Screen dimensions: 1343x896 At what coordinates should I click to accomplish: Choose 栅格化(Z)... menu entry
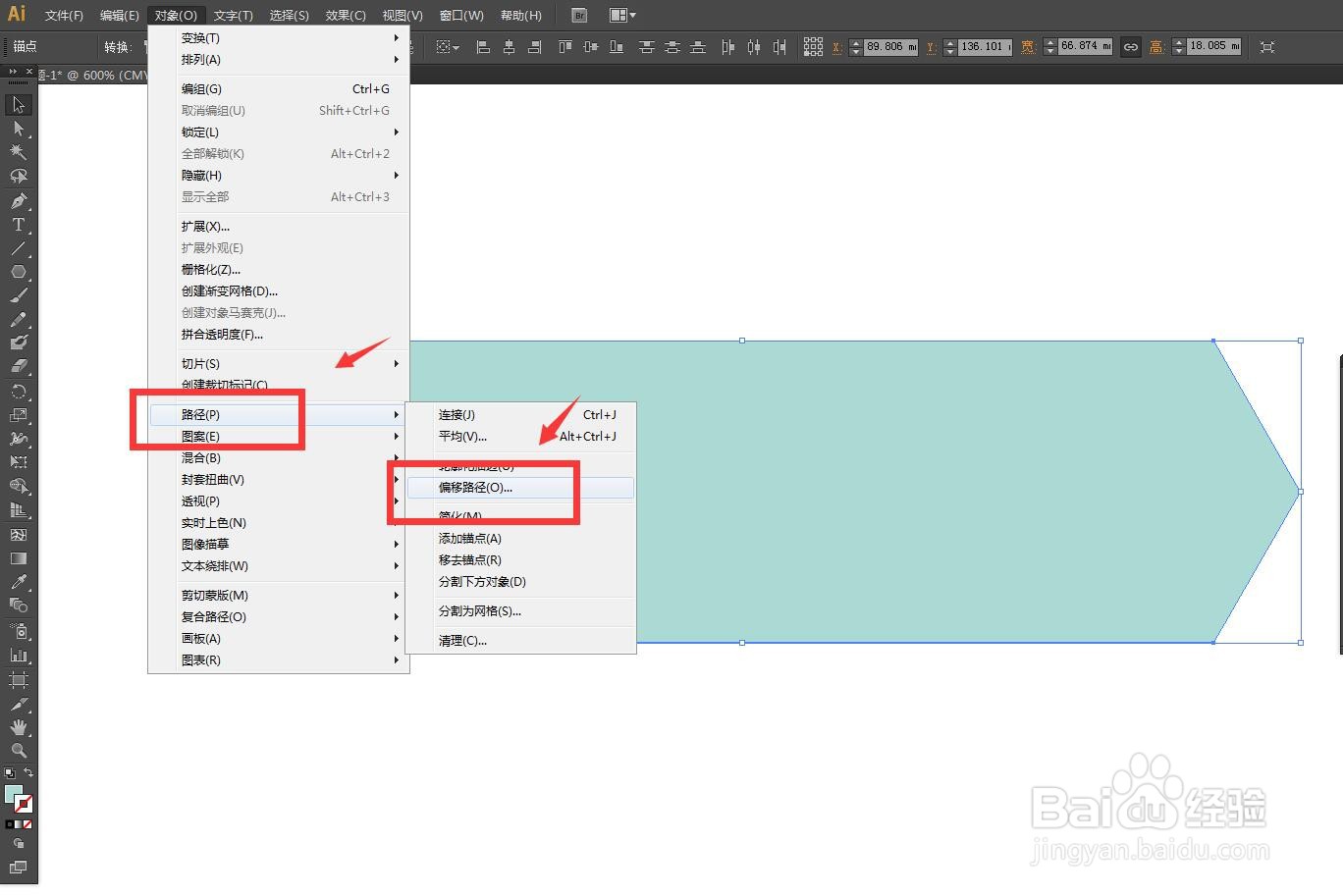[278, 270]
